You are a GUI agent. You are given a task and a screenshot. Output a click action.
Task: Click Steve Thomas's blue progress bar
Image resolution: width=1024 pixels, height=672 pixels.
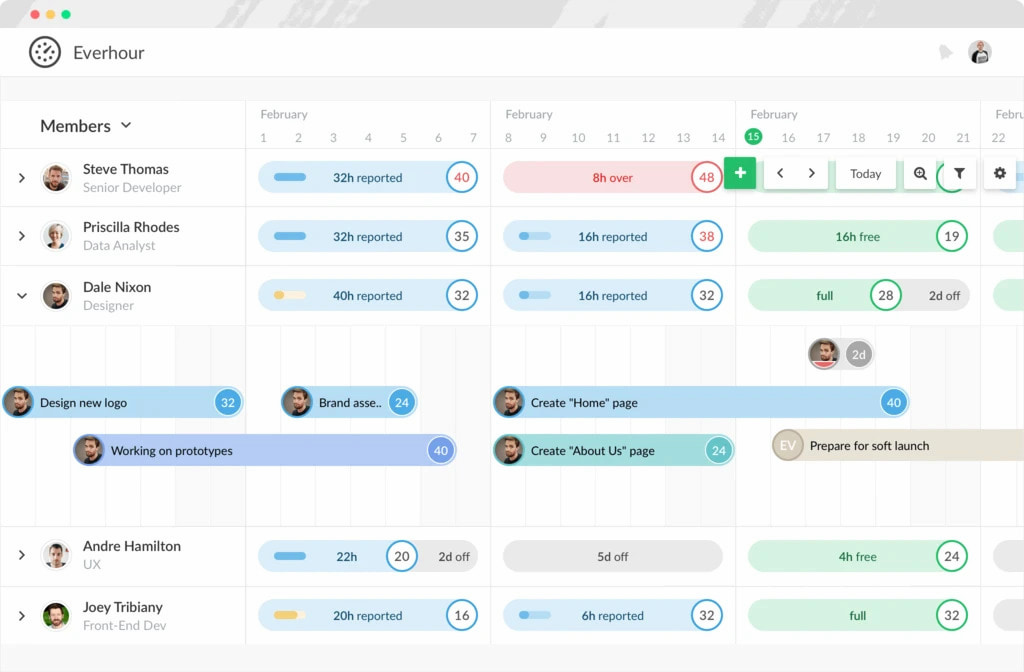(x=290, y=177)
